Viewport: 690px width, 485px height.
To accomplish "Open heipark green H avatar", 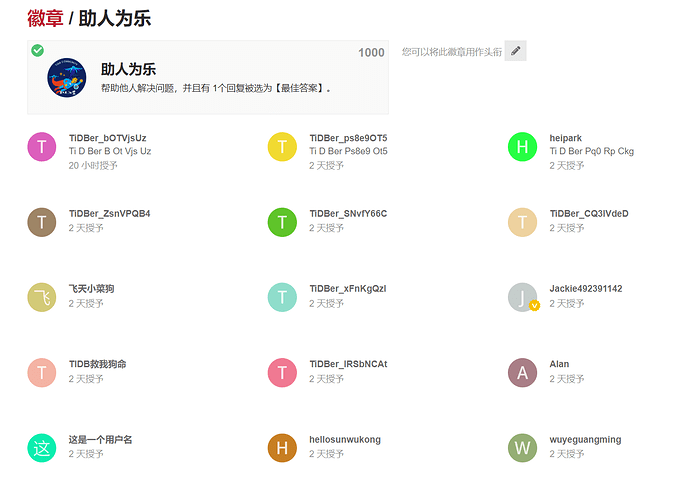I will (522, 147).
